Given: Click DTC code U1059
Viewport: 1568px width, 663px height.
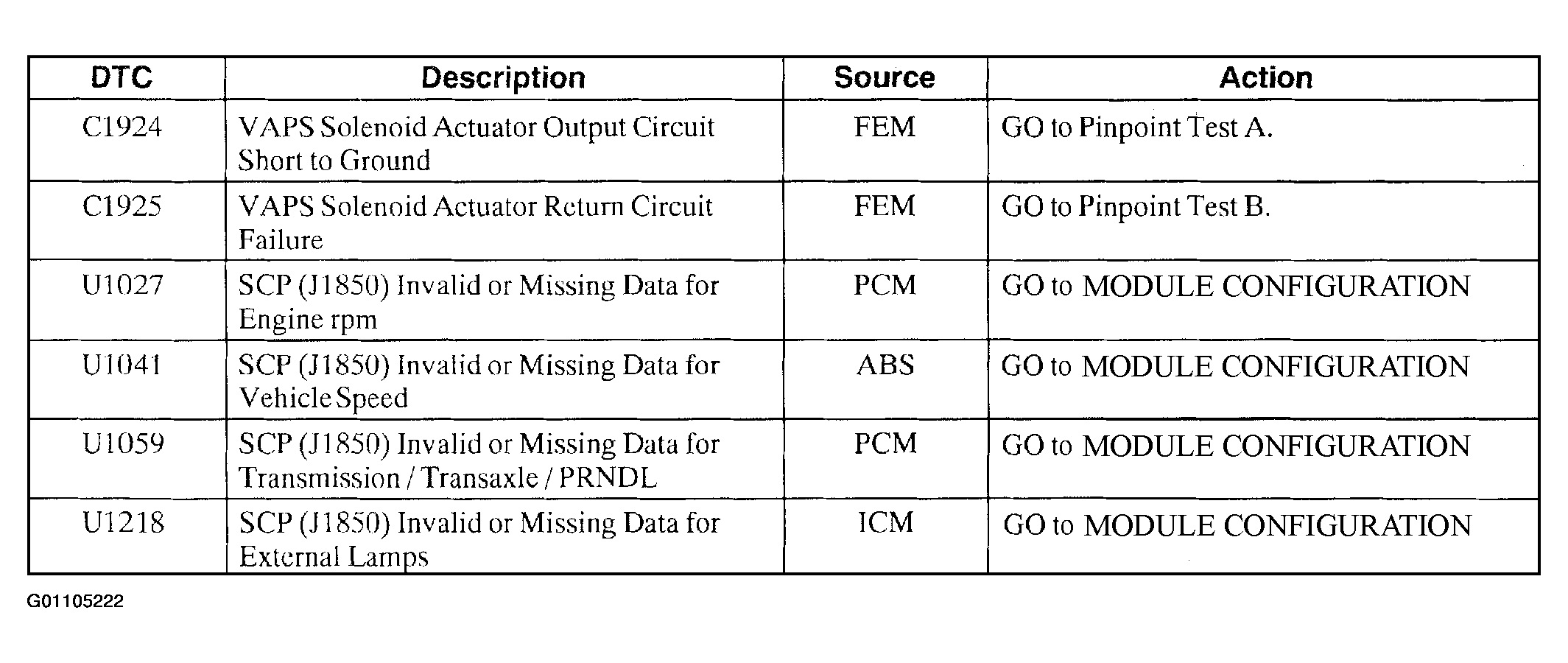Looking at the screenshot, I should pos(123,443).
